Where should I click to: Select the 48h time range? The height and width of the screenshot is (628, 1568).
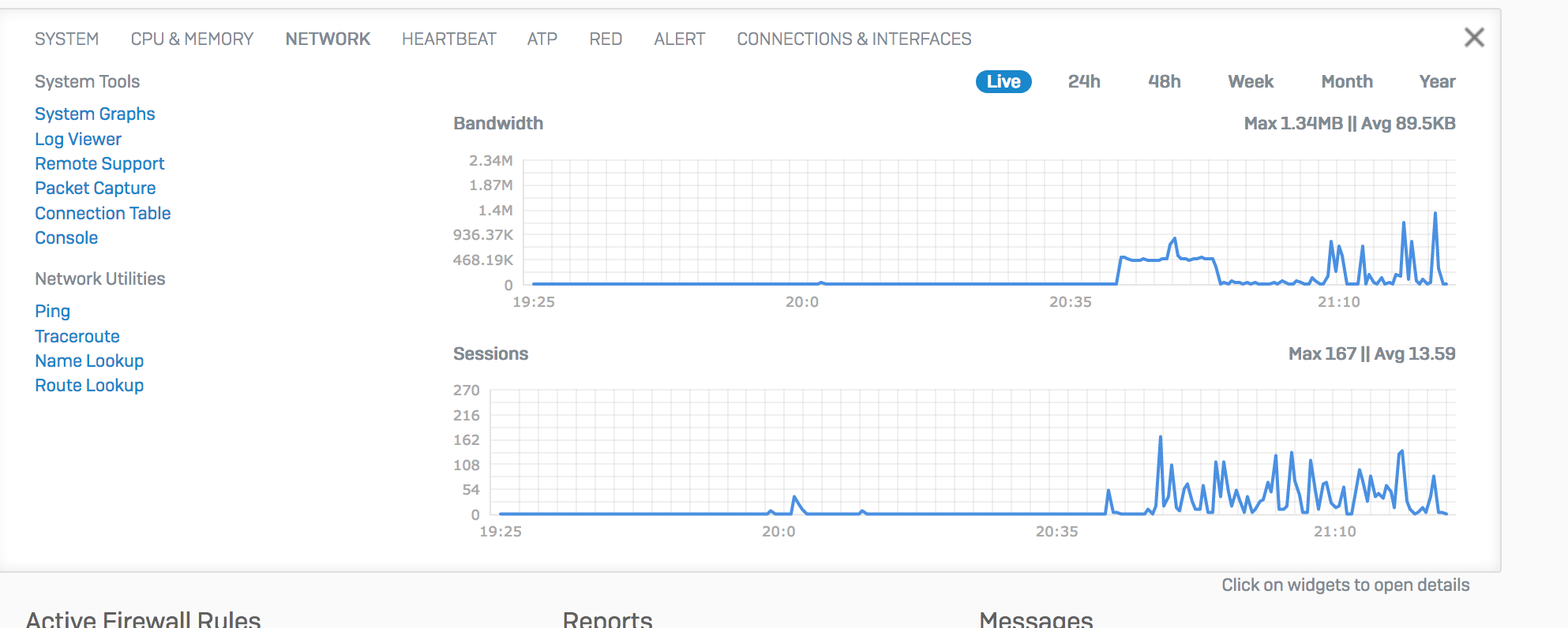pos(1165,81)
